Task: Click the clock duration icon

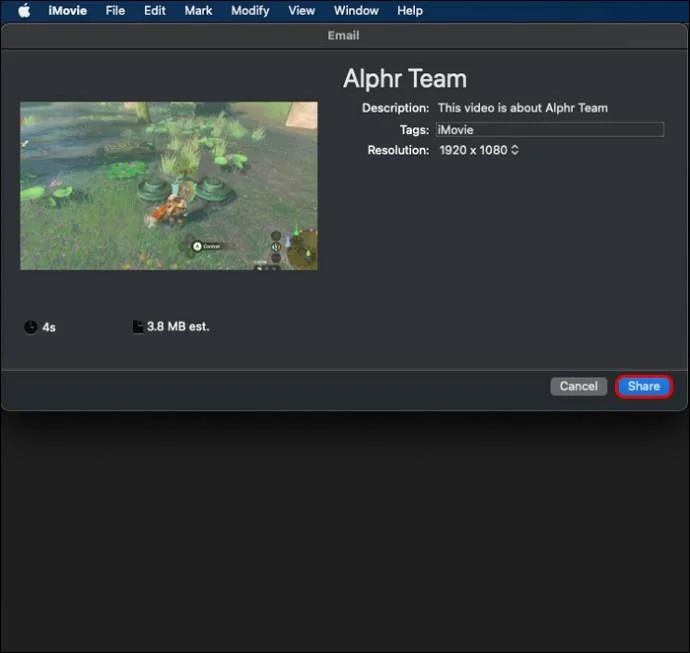Action: [30, 327]
